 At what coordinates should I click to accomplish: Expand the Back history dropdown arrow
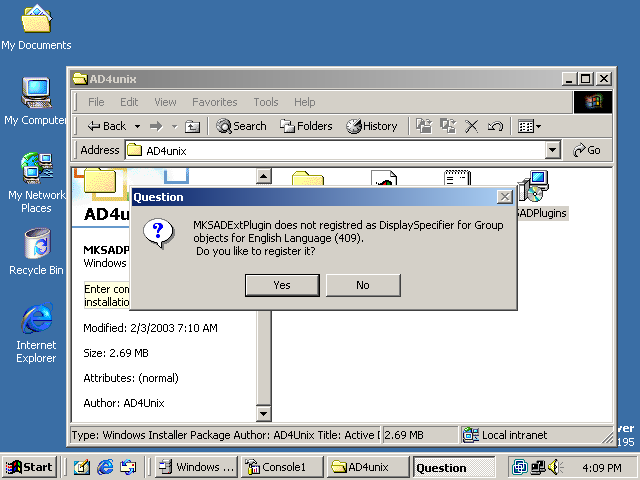(138, 127)
